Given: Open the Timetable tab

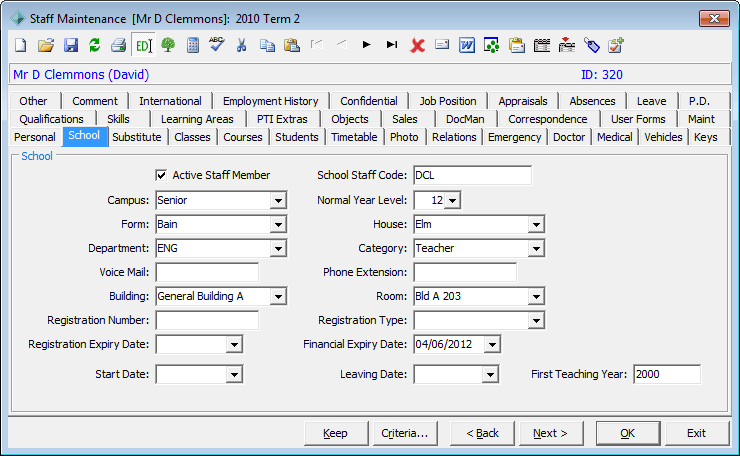Looking at the screenshot, I should [x=354, y=137].
